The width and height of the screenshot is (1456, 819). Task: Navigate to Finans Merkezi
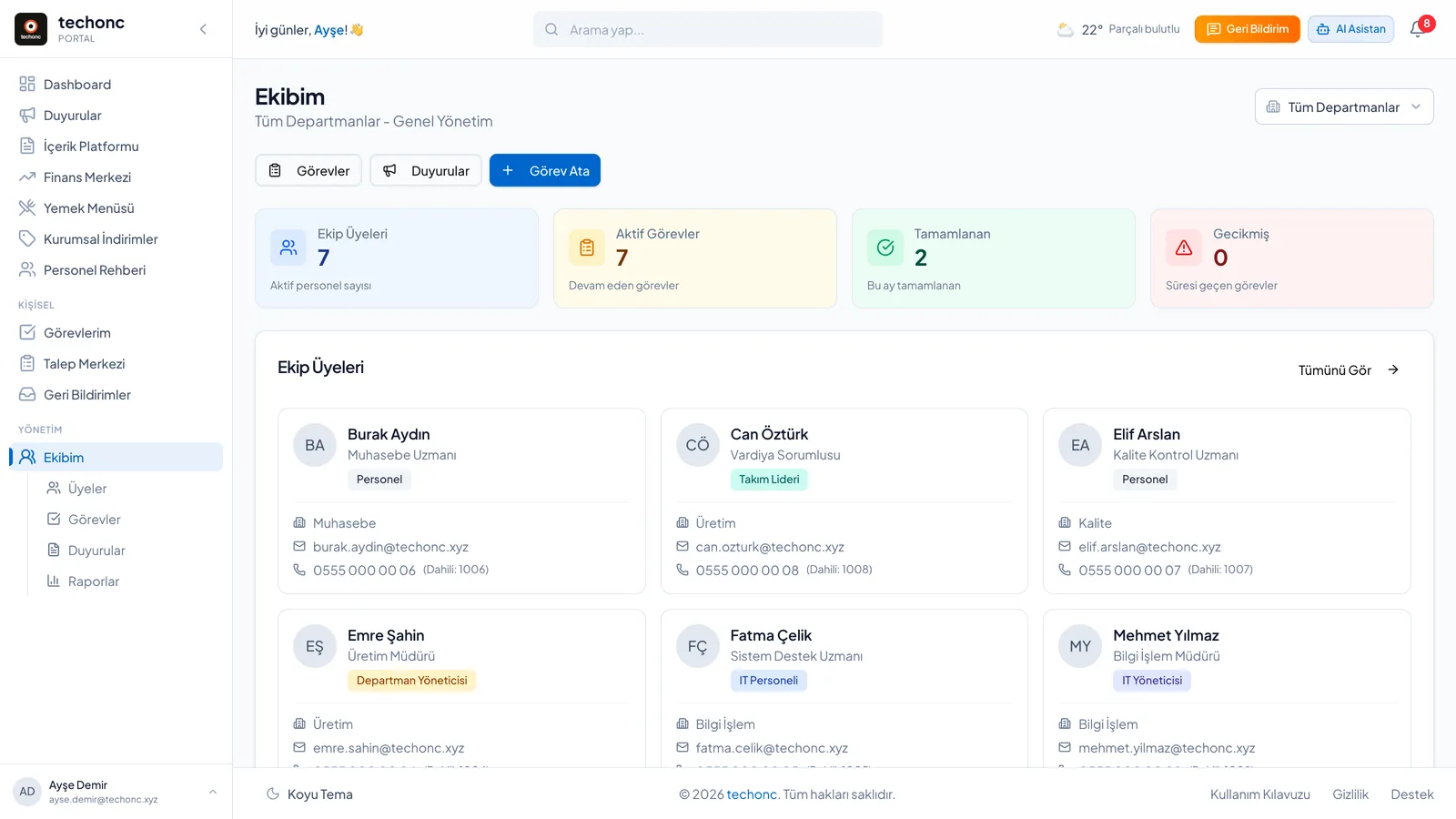click(116, 177)
